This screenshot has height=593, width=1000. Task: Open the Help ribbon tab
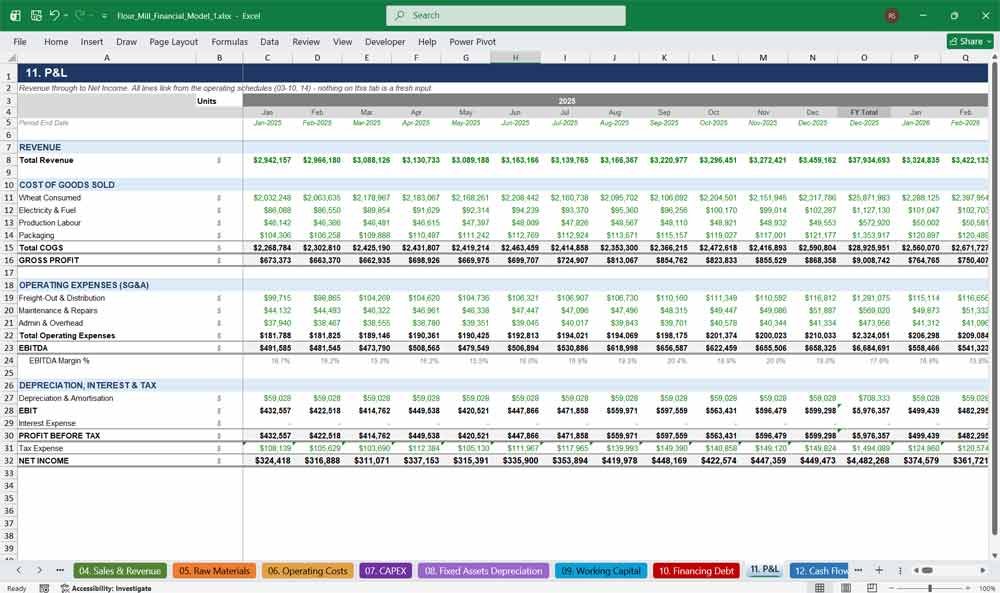(x=427, y=41)
